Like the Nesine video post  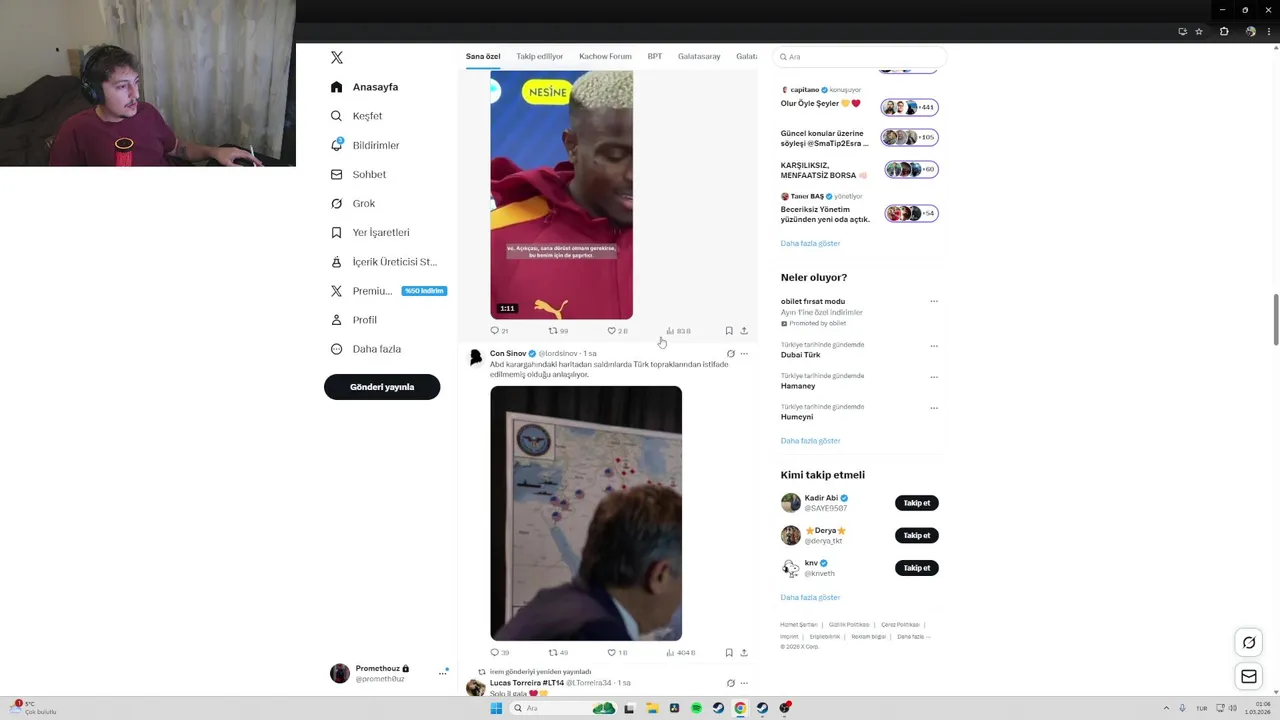[x=617, y=330]
